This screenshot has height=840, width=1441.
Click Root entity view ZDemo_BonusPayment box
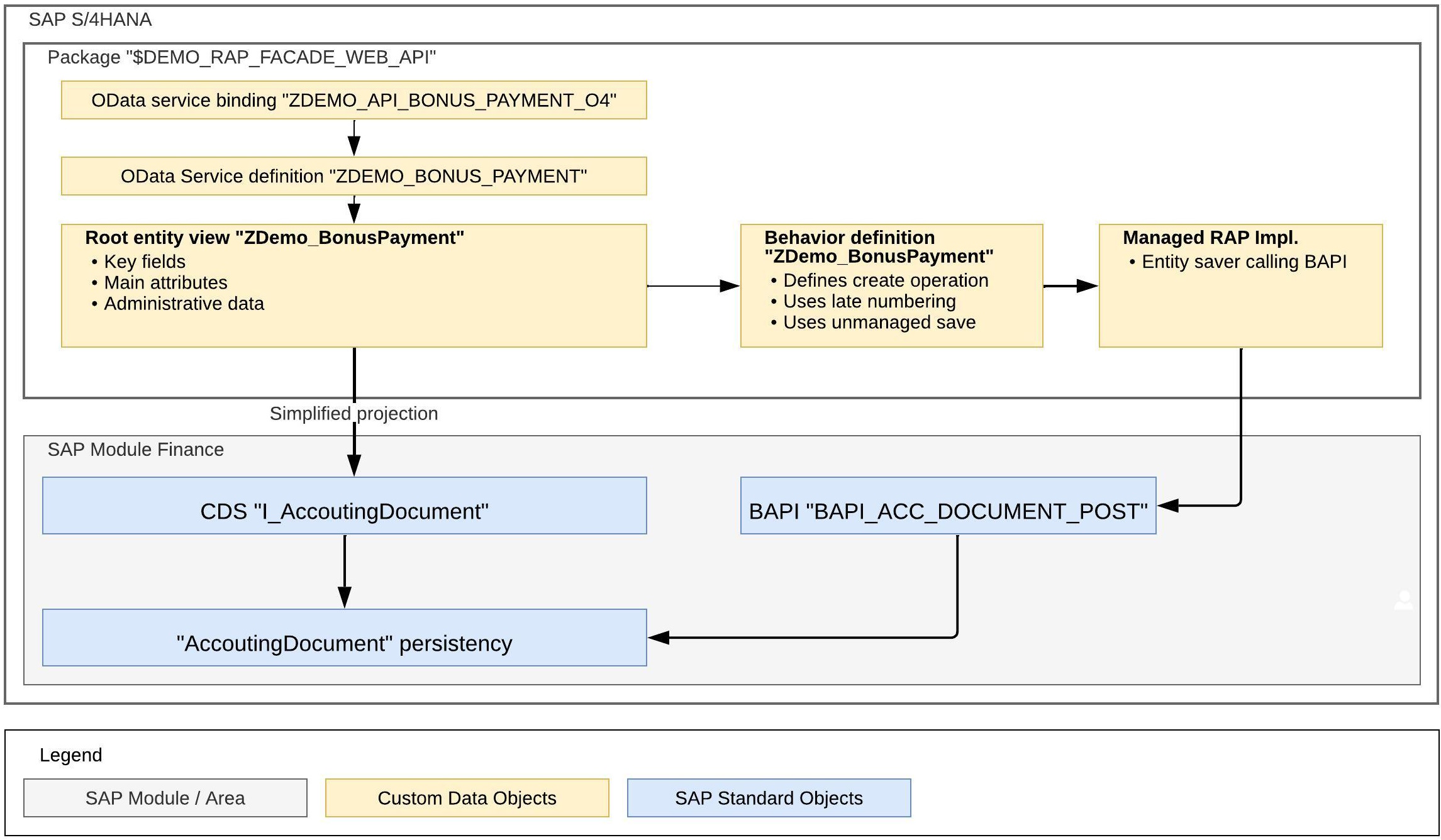353,285
